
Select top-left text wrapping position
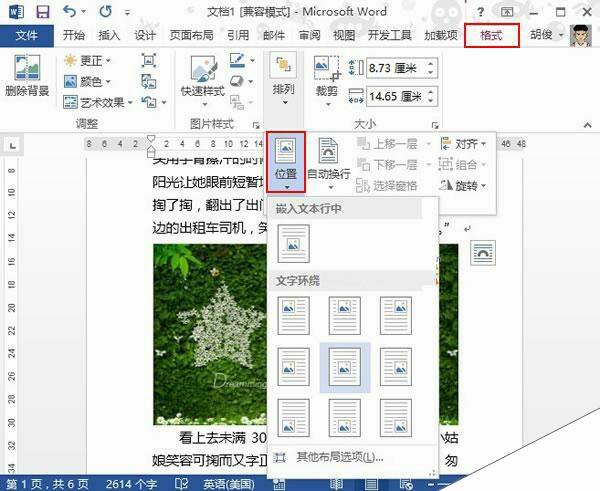(x=293, y=315)
